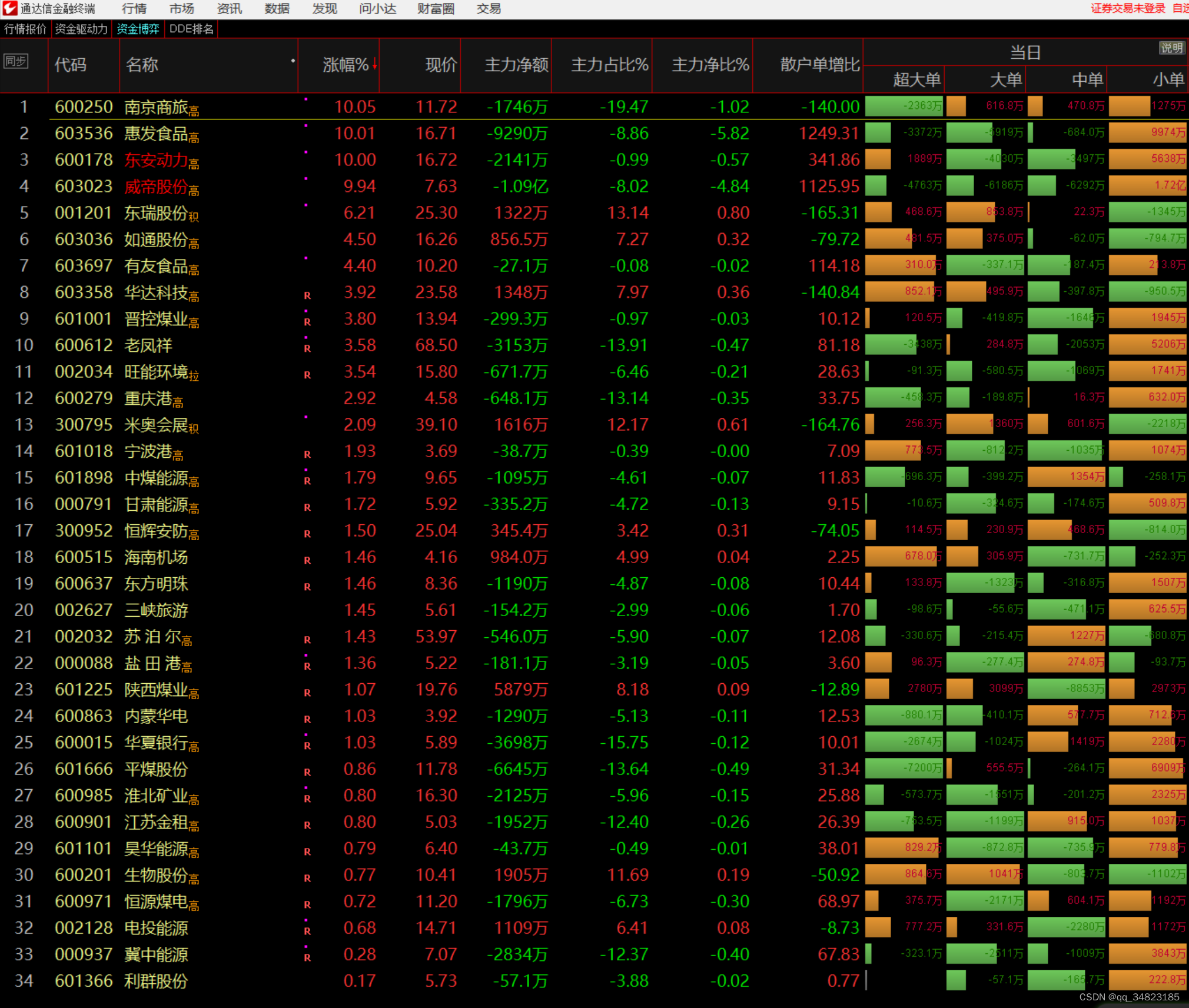This screenshot has height=1008, width=1189.
Task: Click the R marker on 华达科技 row
Action: pyautogui.click(x=307, y=295)
